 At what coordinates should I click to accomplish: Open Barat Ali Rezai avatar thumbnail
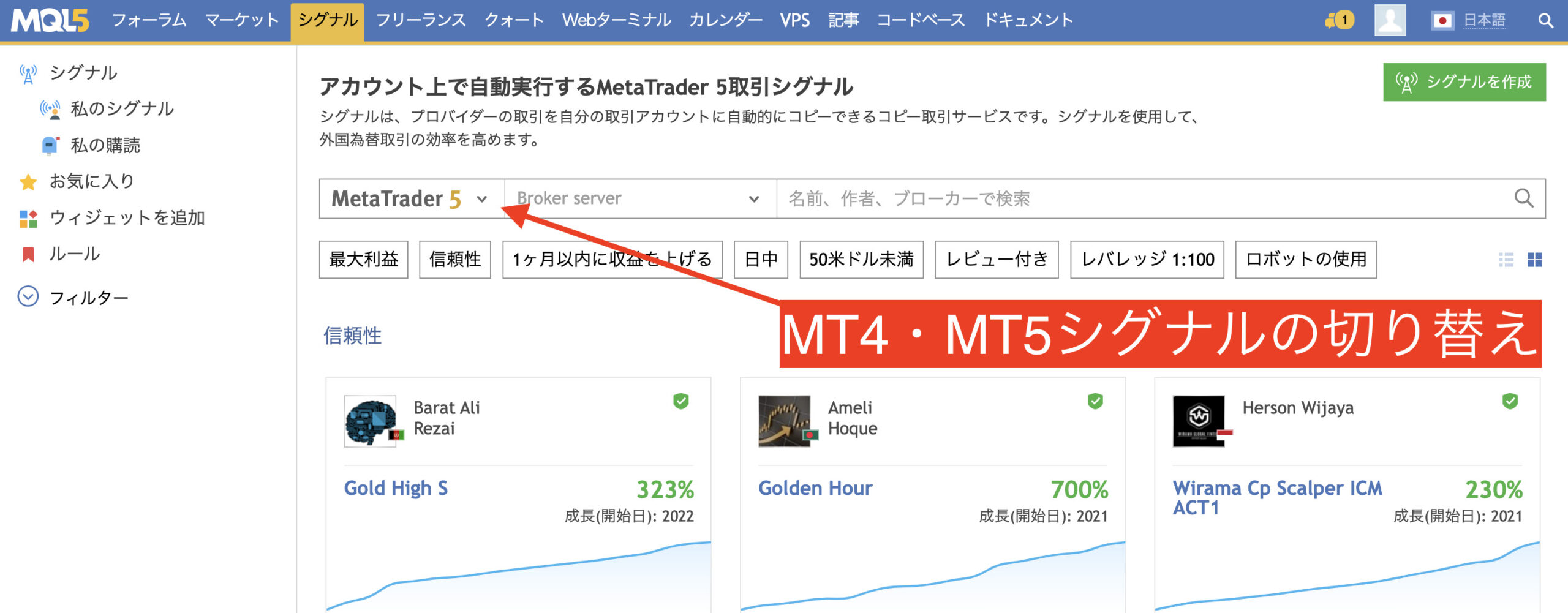click(x=371, y=421)
